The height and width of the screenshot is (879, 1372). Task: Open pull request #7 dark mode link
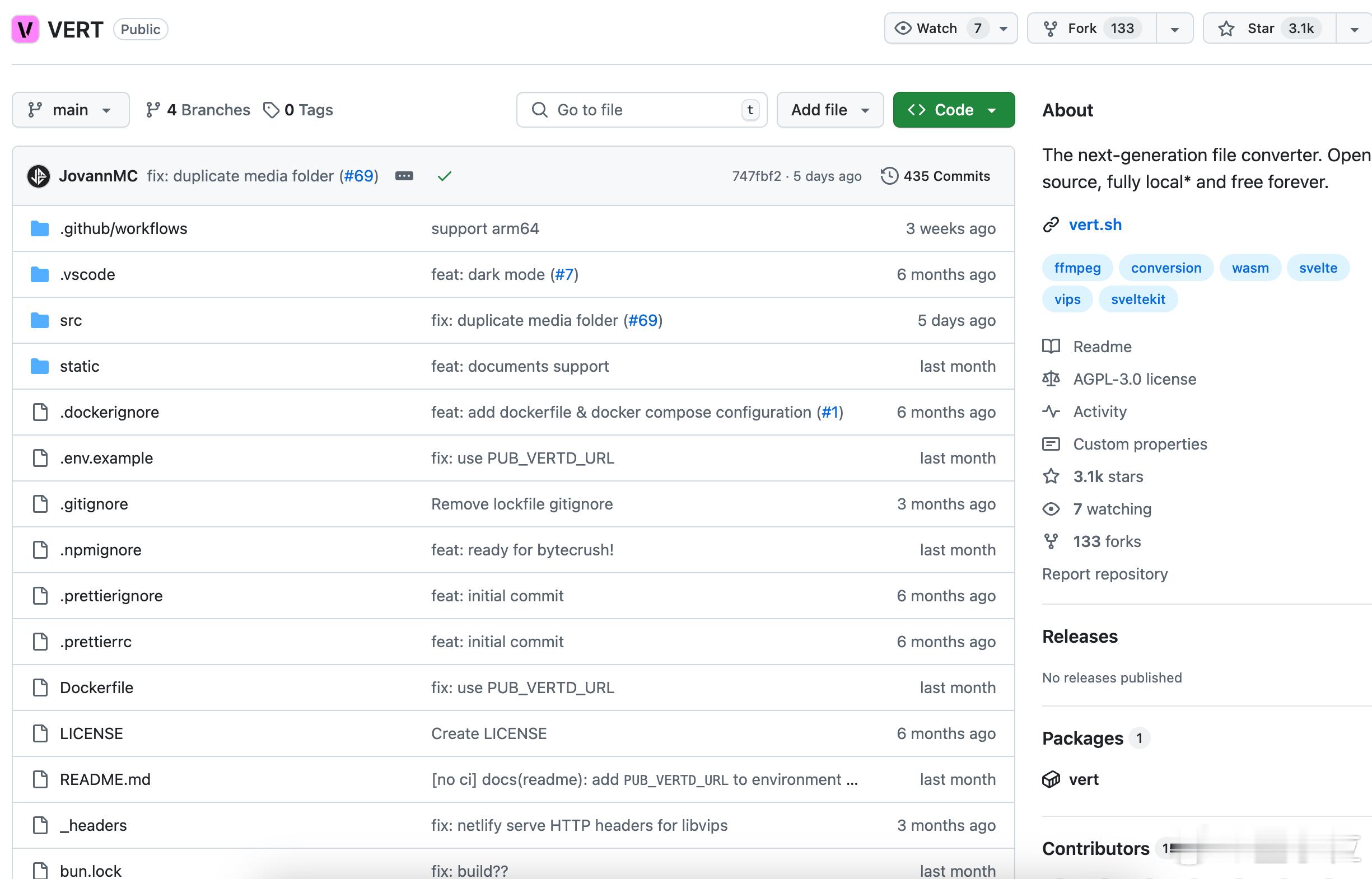tap(564, 274)
